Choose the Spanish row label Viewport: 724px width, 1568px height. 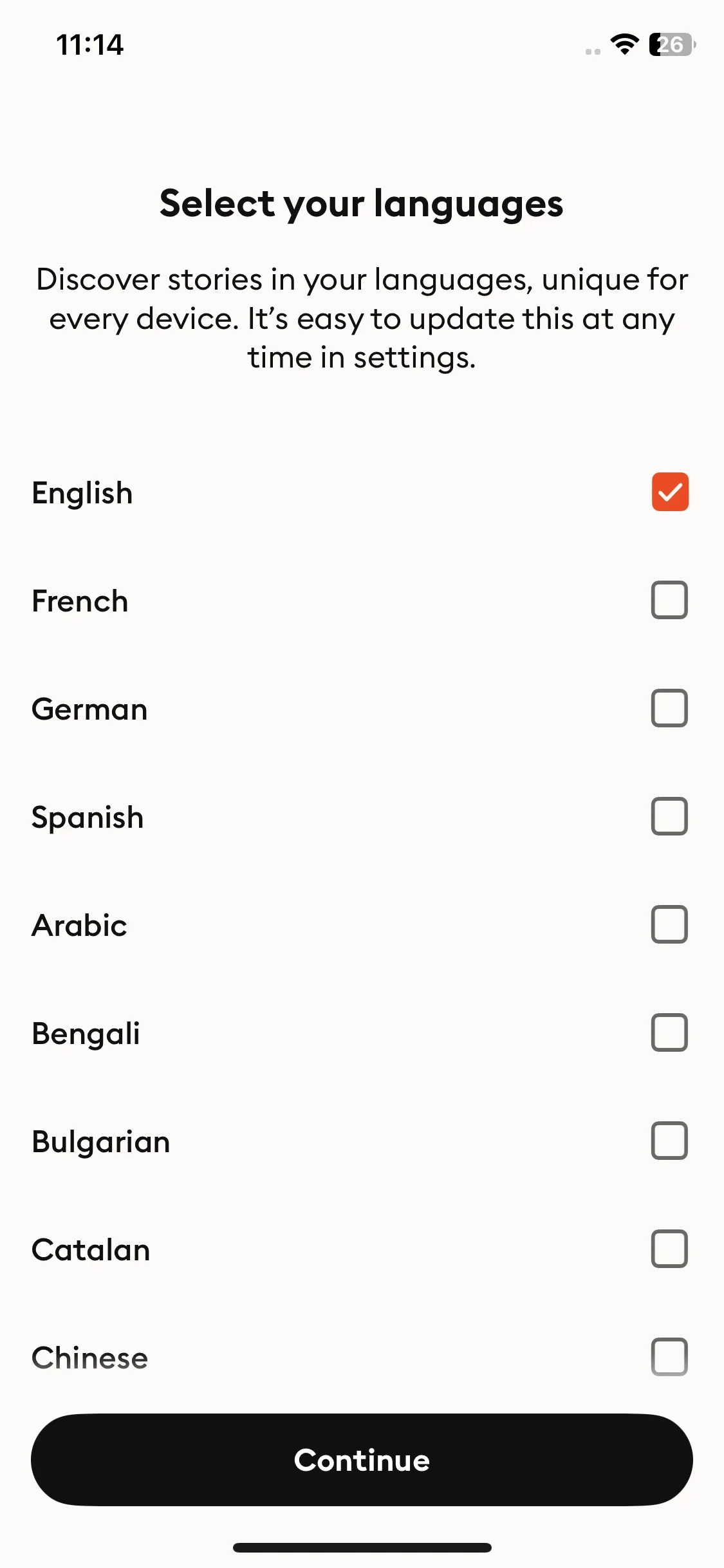pyautogui.click(x=88, y=818)
